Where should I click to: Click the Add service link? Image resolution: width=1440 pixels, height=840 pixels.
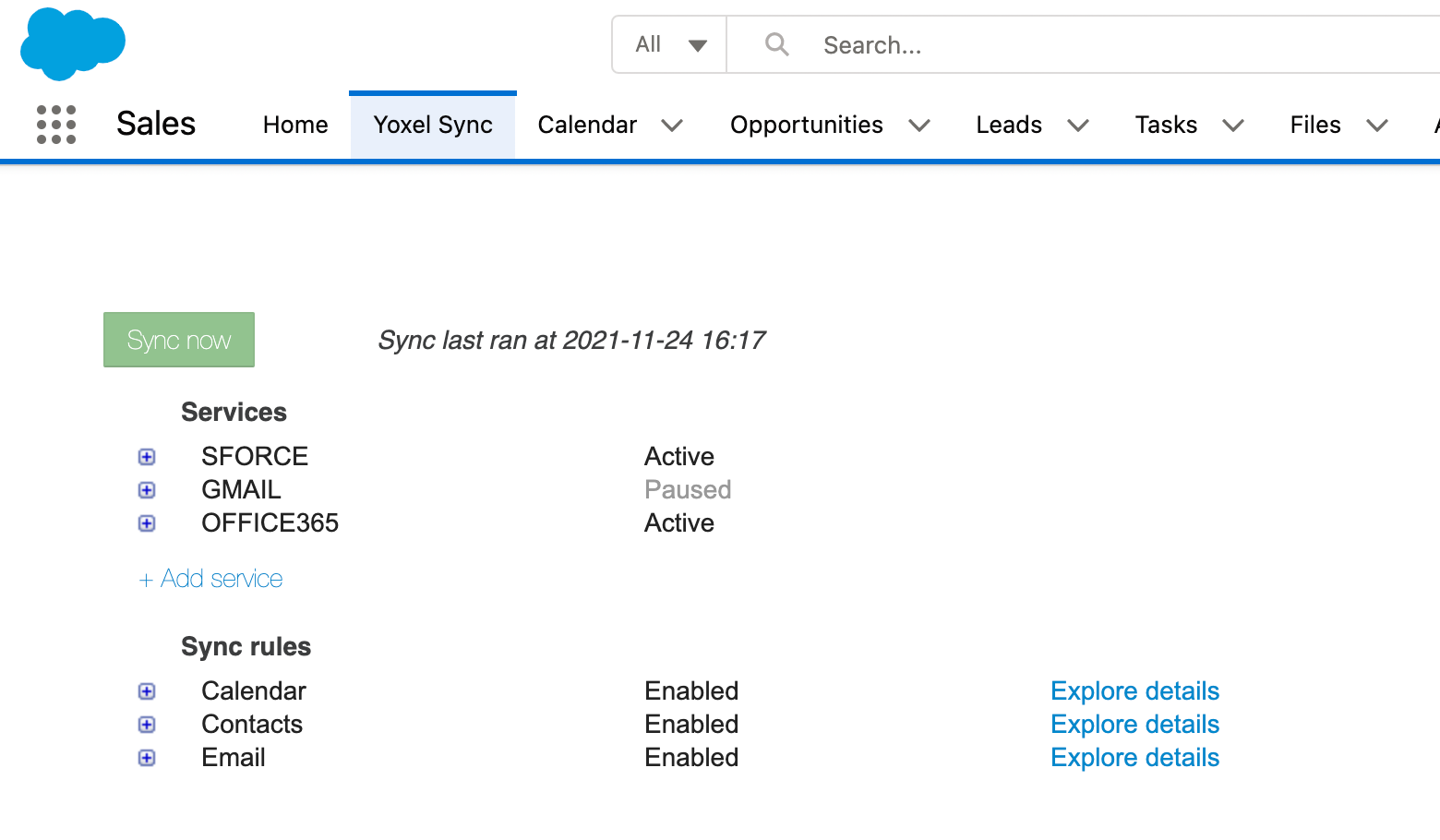point(211,579)
